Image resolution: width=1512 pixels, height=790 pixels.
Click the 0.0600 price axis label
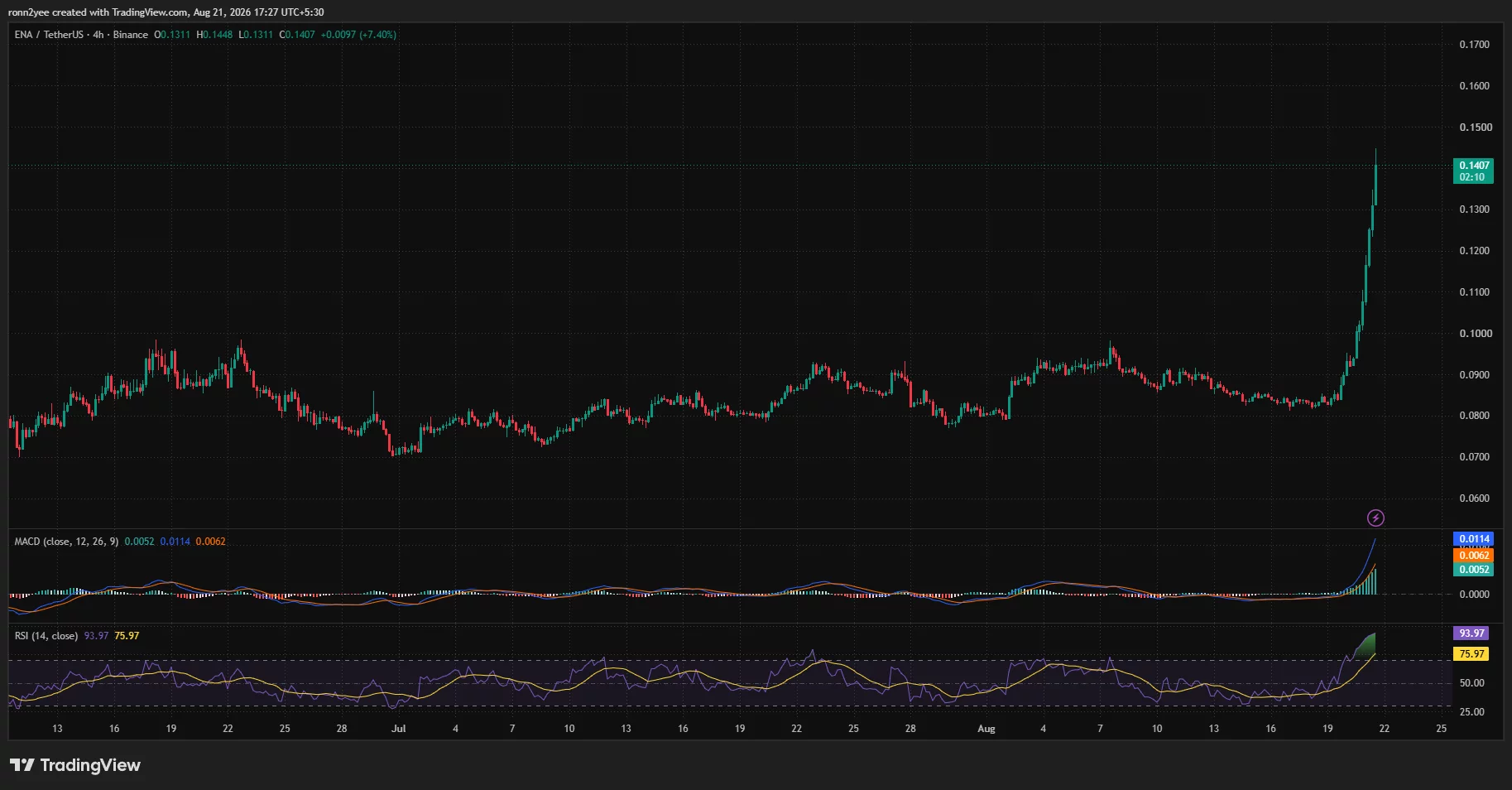point(1474,499)
